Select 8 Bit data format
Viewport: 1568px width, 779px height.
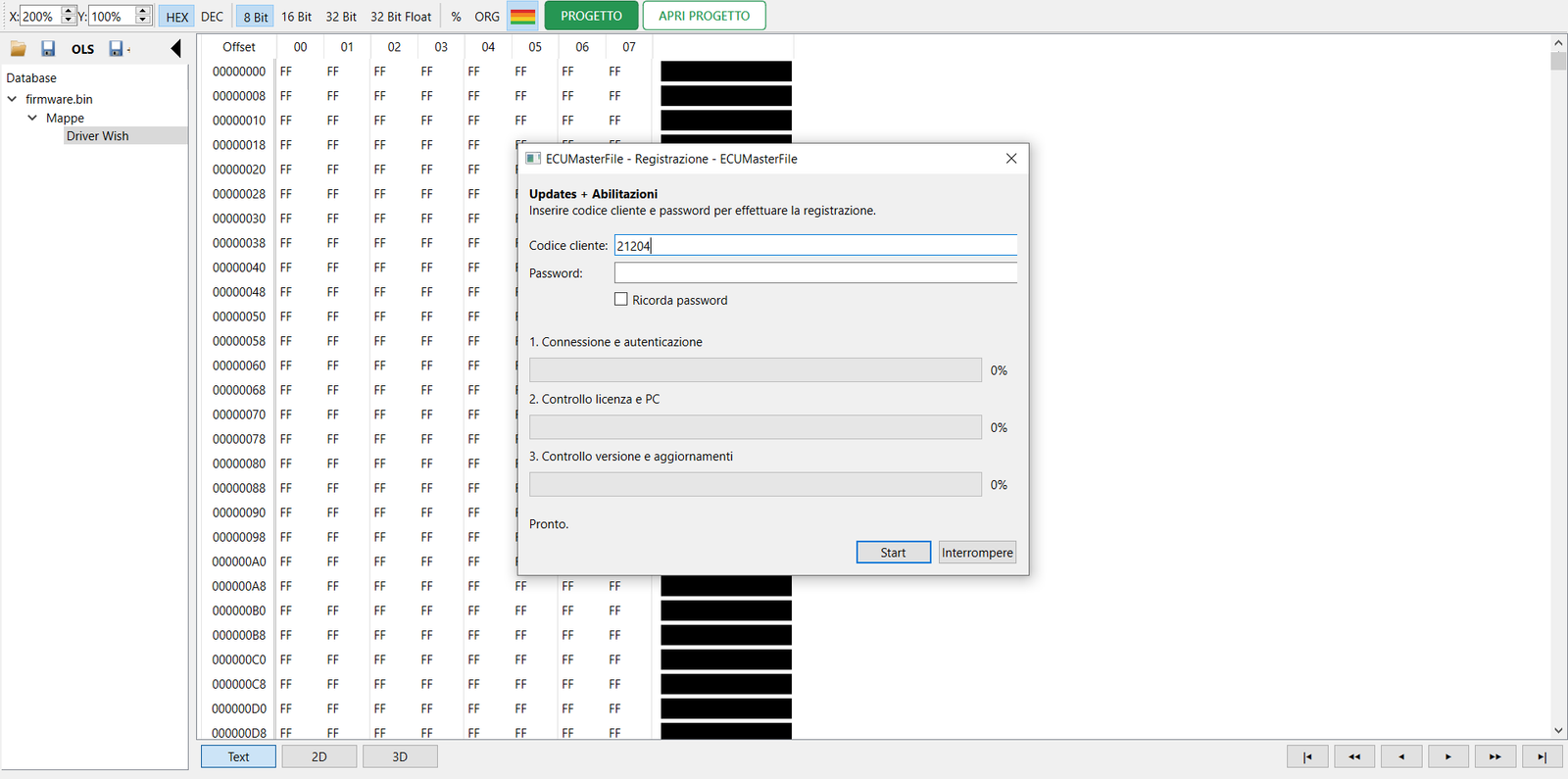coord(256,17)
